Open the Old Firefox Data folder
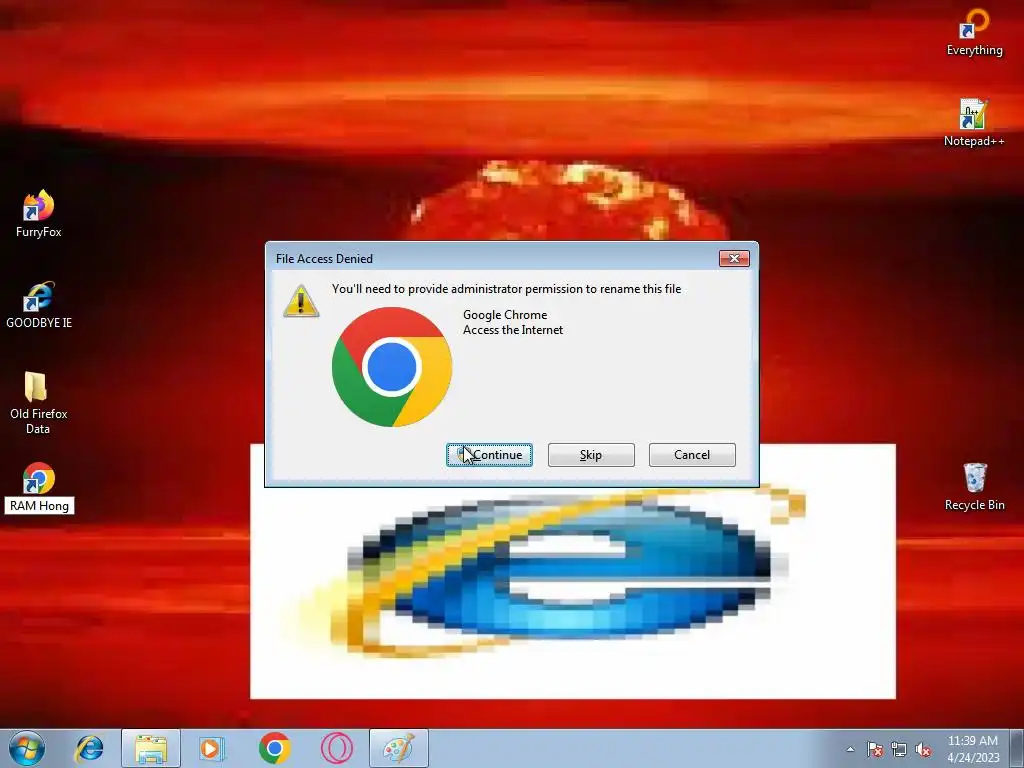Viewport: 1024px width, 768px height. [38, 403]
